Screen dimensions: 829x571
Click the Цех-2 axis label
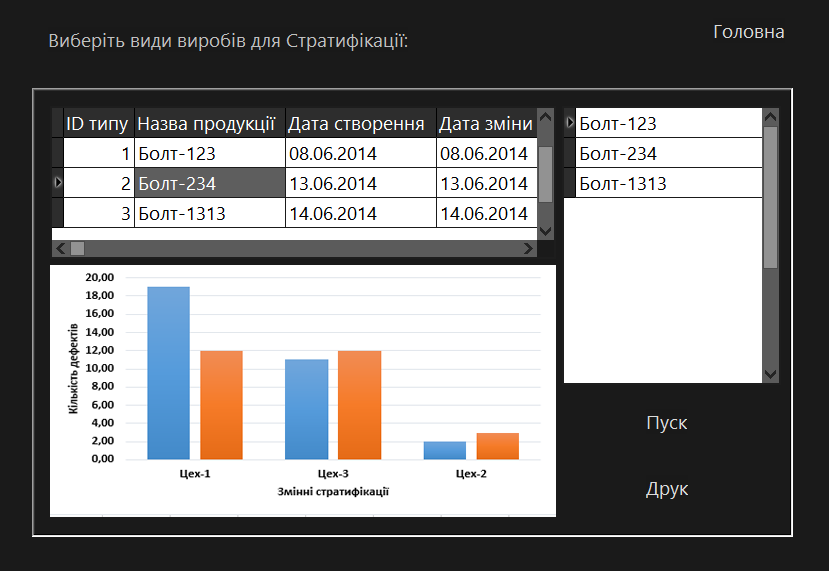pyautogui.click(x=471, y=474)
